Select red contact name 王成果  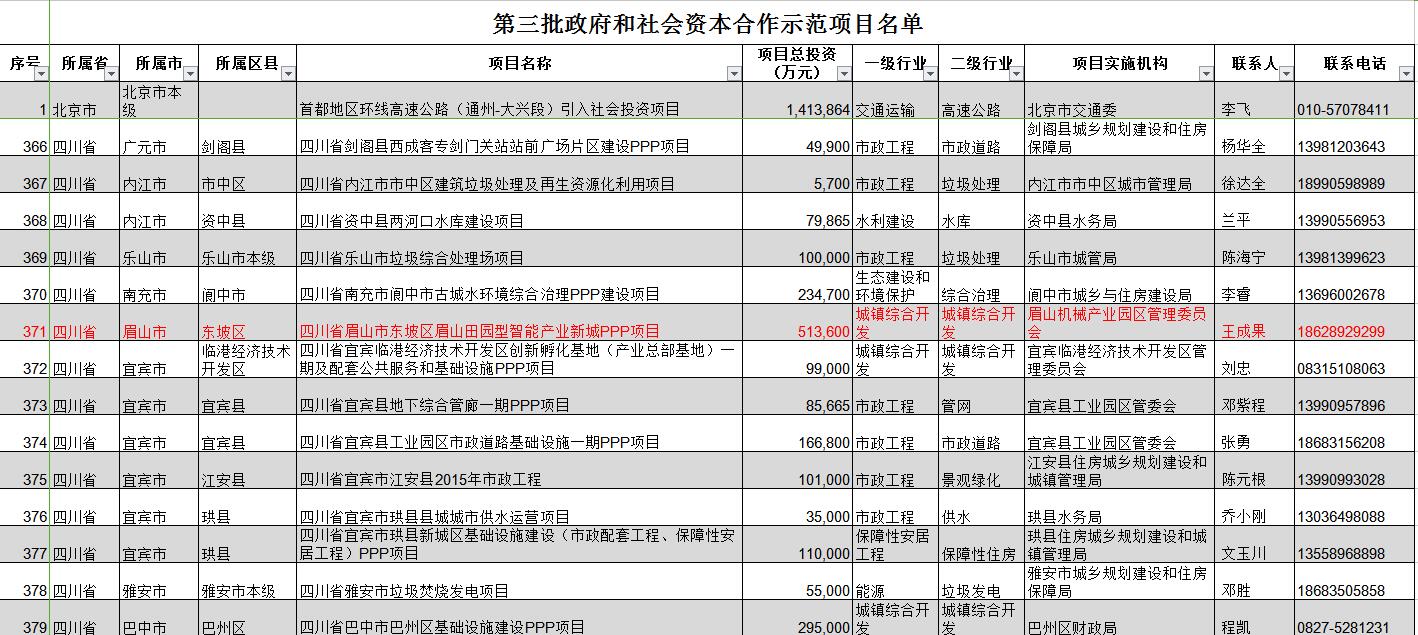[x=1255, y=323]
